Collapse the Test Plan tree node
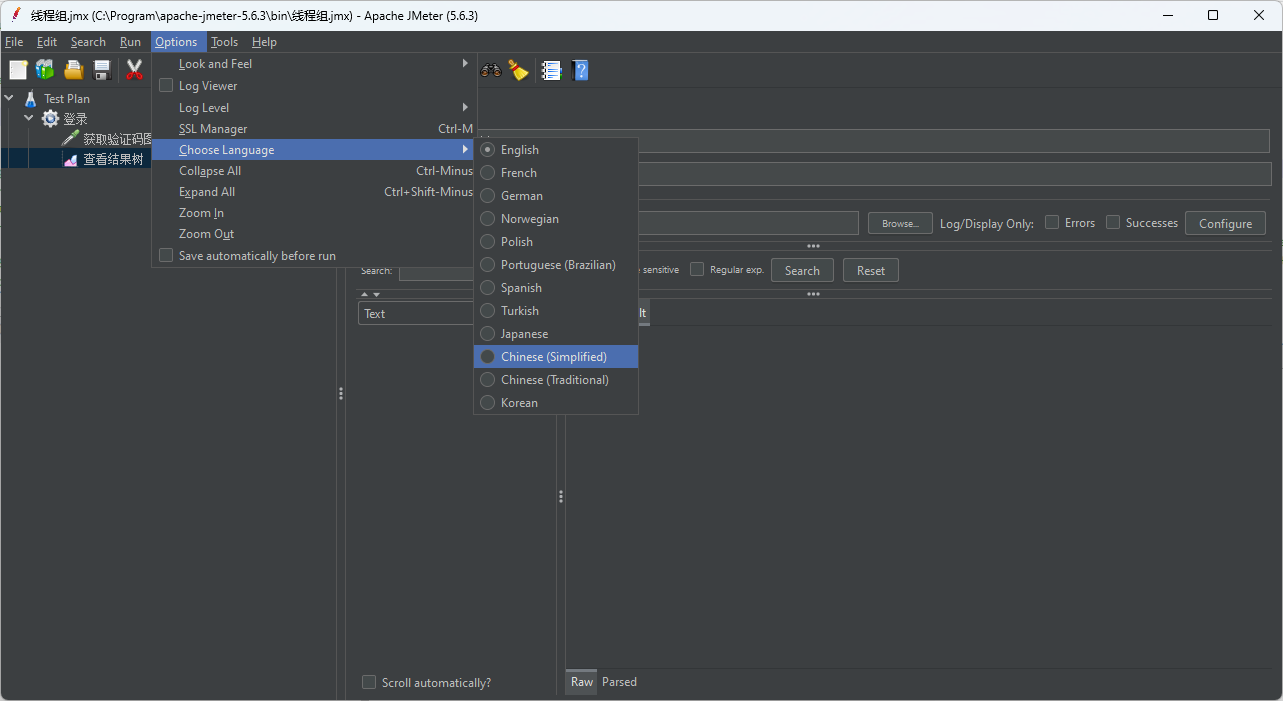 click(x=9, y=98)
